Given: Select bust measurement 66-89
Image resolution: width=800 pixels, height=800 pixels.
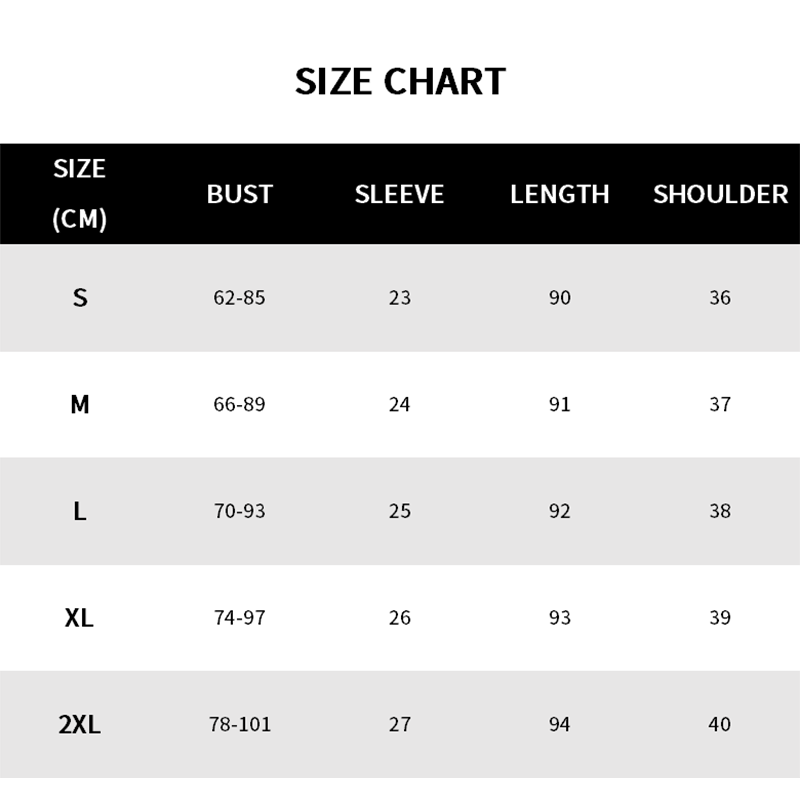Looking at the screenshot, I should (x=239, y=404).
